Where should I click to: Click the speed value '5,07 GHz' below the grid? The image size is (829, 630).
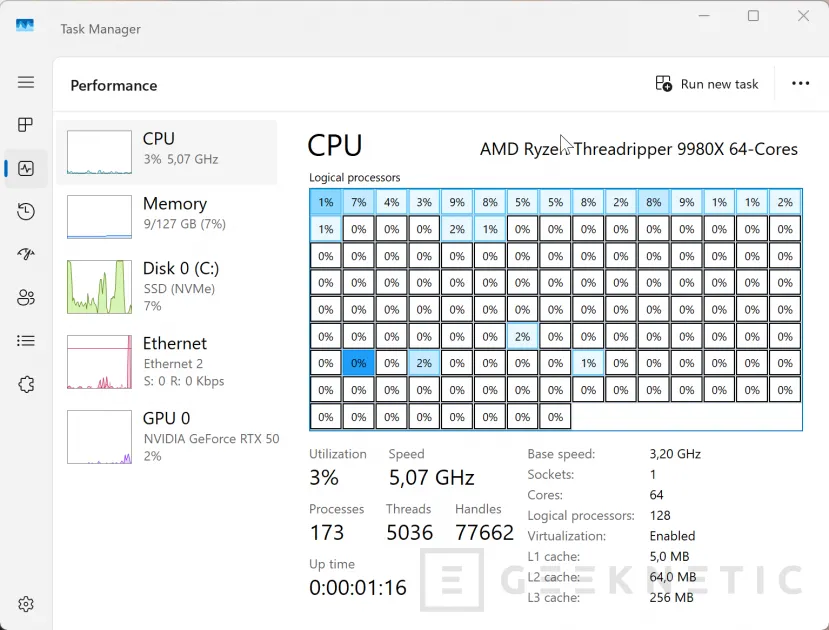431,478
